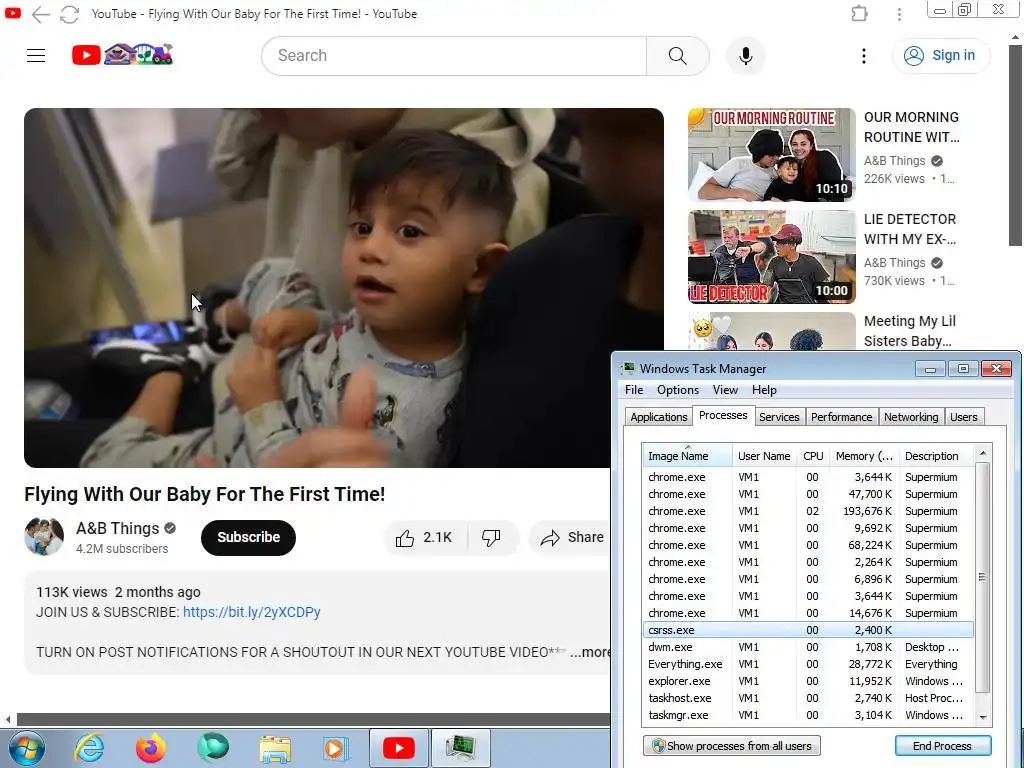Open Options menu in Task Manager
The image size is (1024, 768).
[x=678, y=390]
